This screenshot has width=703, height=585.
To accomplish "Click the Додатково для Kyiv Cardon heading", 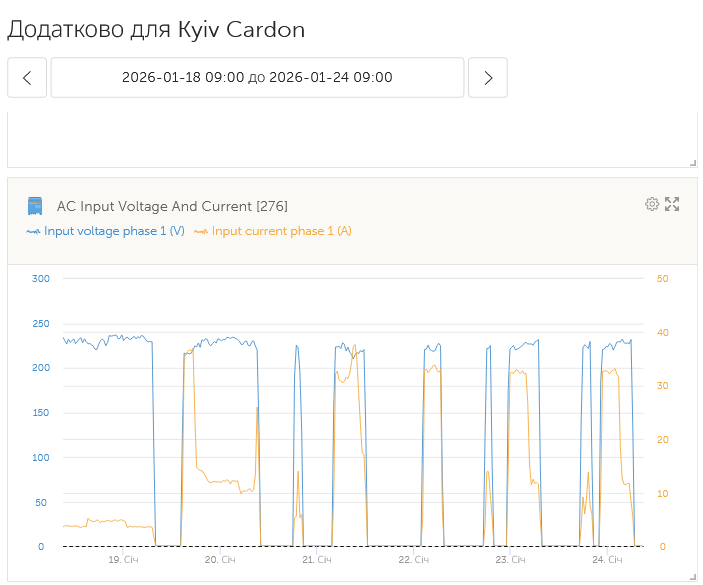I will [x=156, y=30].
